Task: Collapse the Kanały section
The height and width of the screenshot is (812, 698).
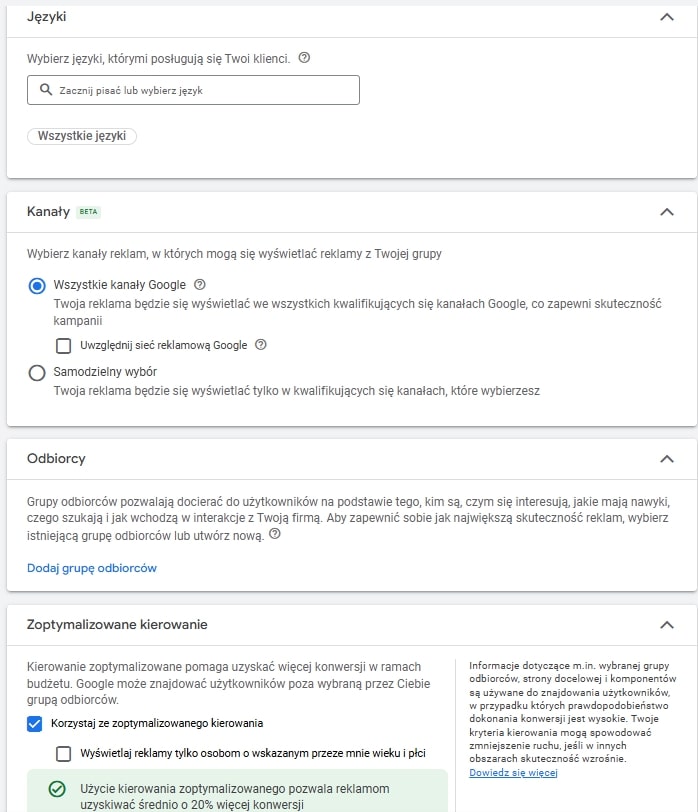Action: click(668, 212)
